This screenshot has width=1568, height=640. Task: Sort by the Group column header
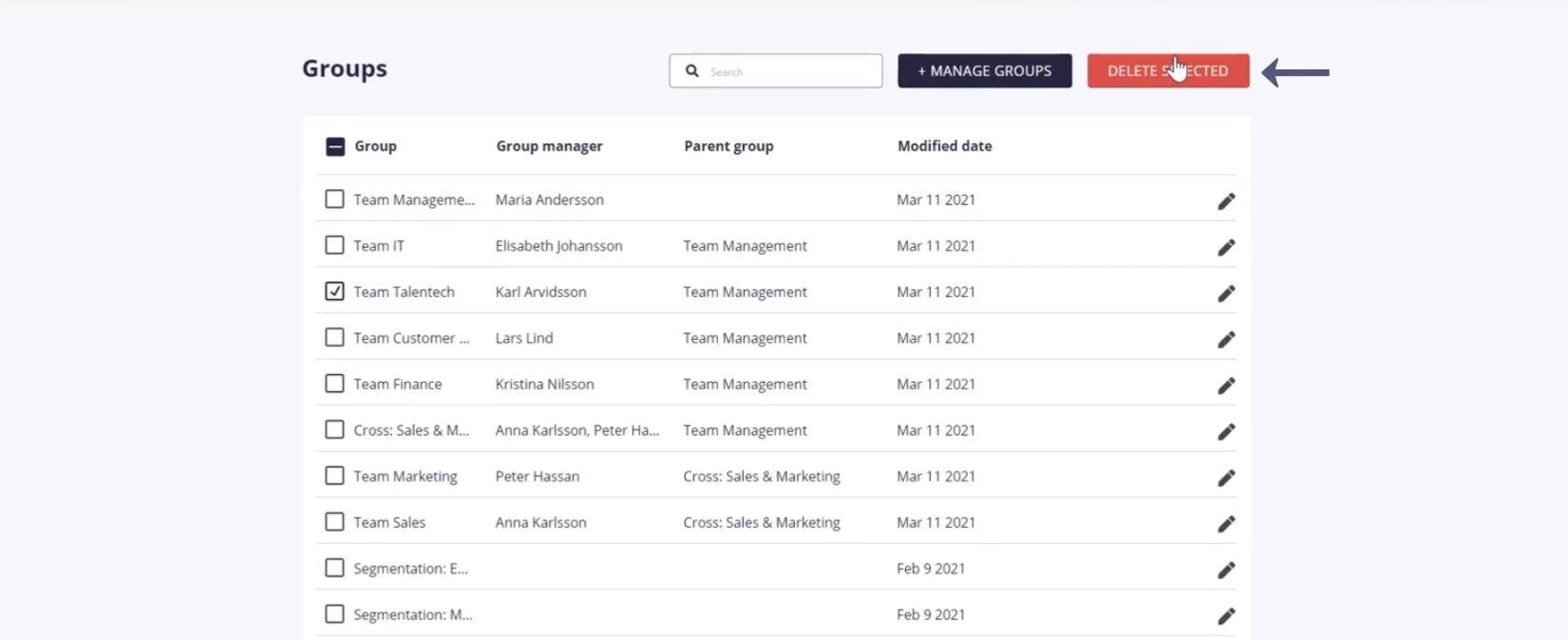click(375, 146)
